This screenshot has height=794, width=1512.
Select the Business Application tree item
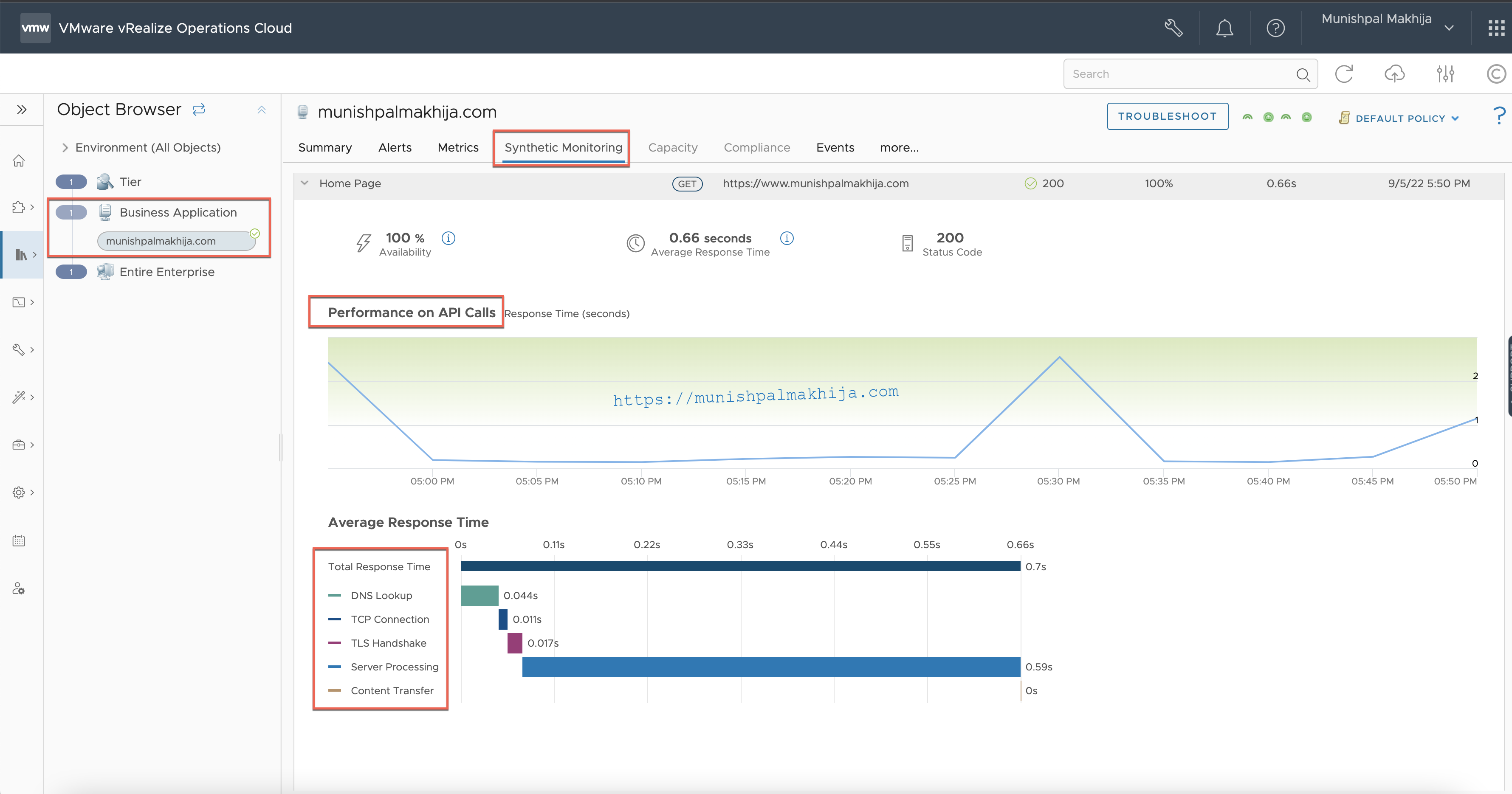(x=178, y=212)
